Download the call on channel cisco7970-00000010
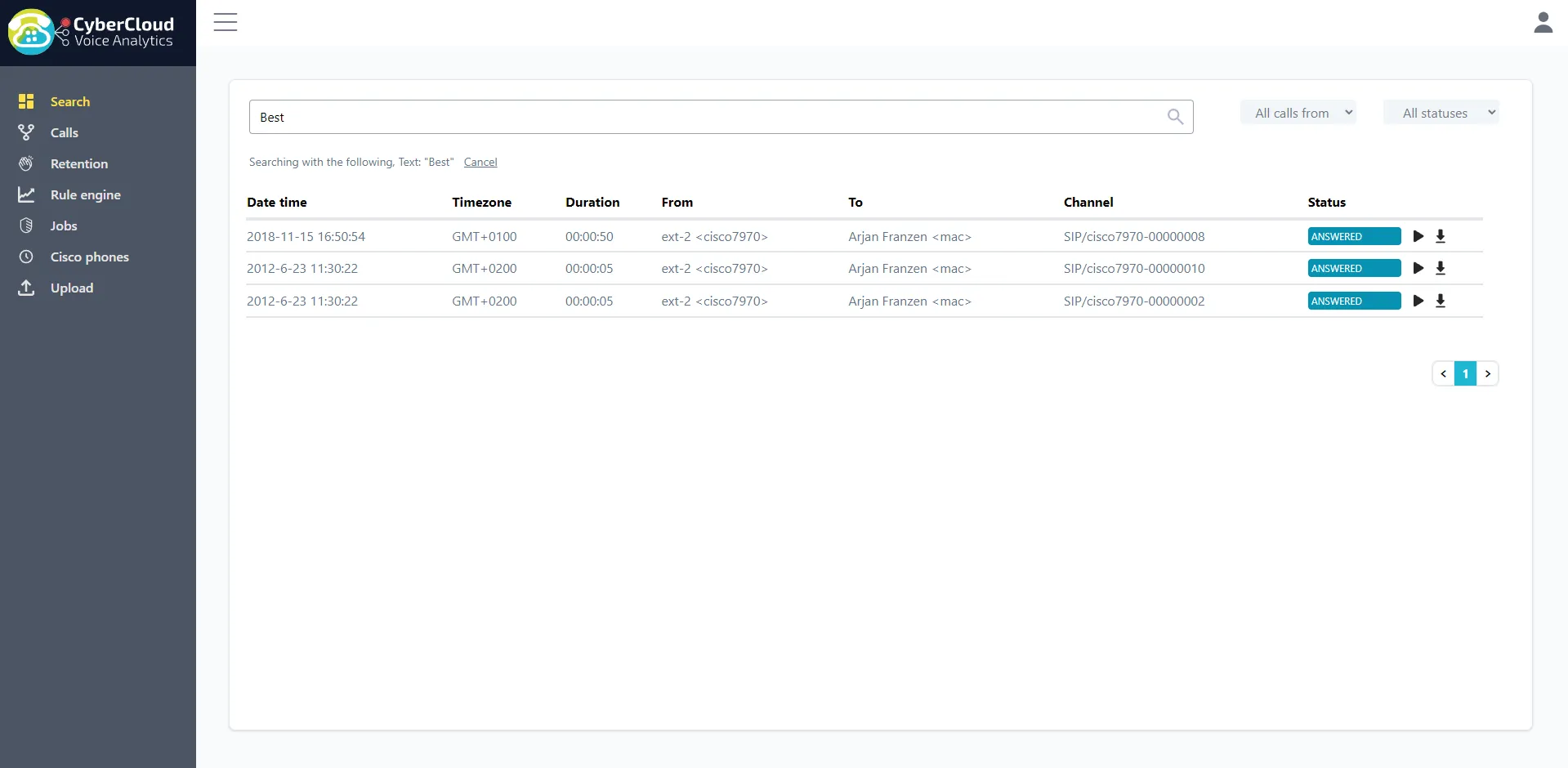Screen dimensions: 1568x768 [x=1441, y=268]
